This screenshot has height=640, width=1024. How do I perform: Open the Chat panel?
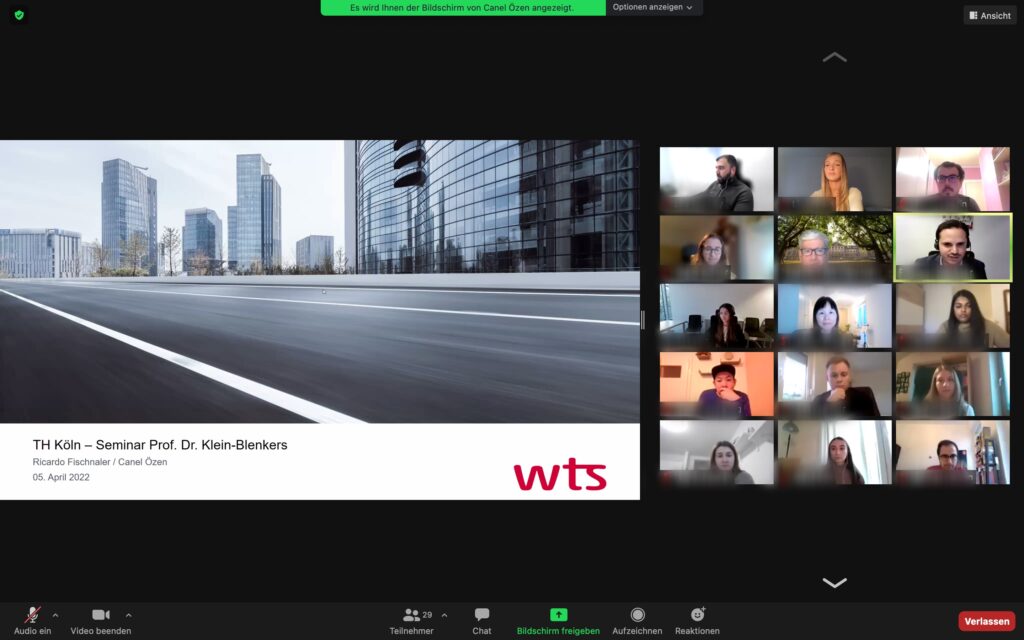pyautogui.click(x=482, y=620)
